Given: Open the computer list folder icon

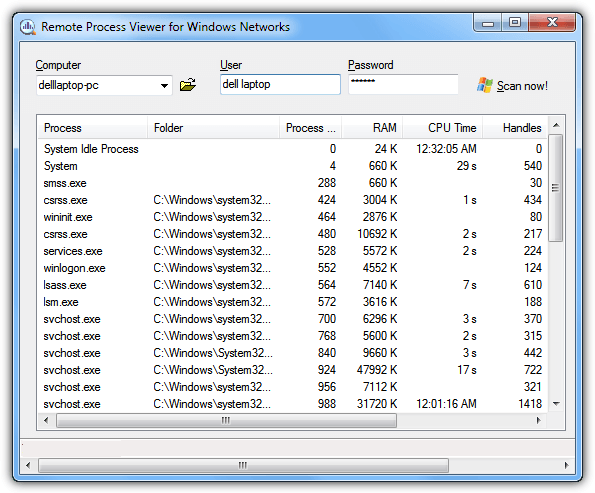Looking at the screenshot, I should click(x=188, y=85).
